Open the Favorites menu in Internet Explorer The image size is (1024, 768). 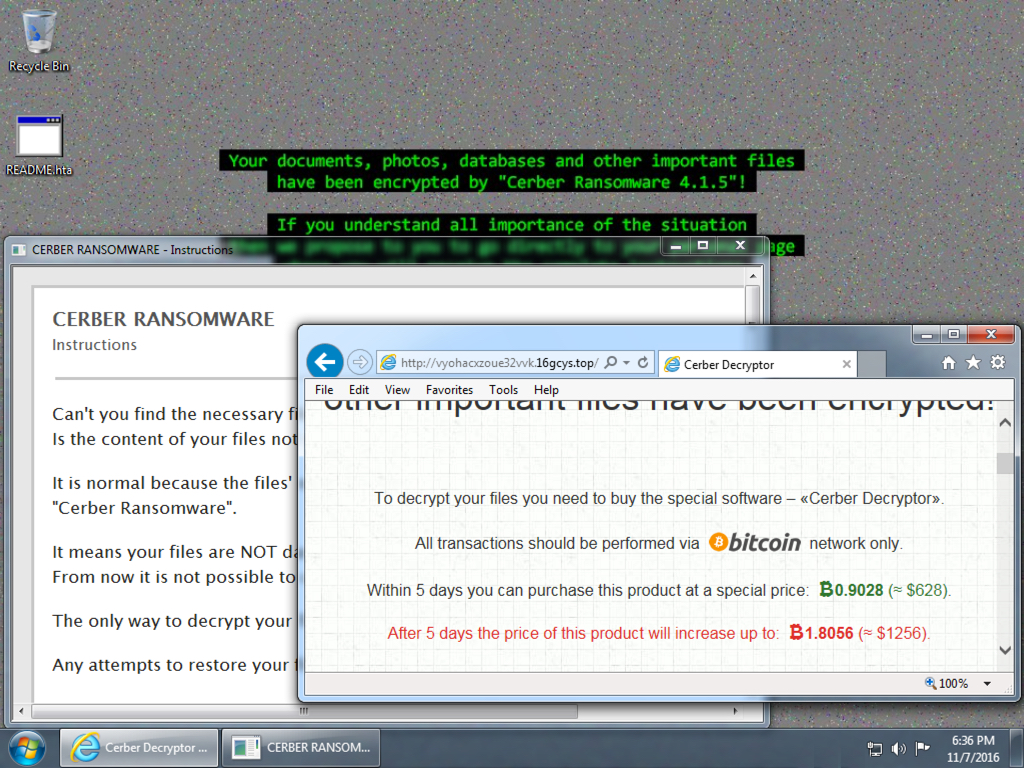point(449,390)
